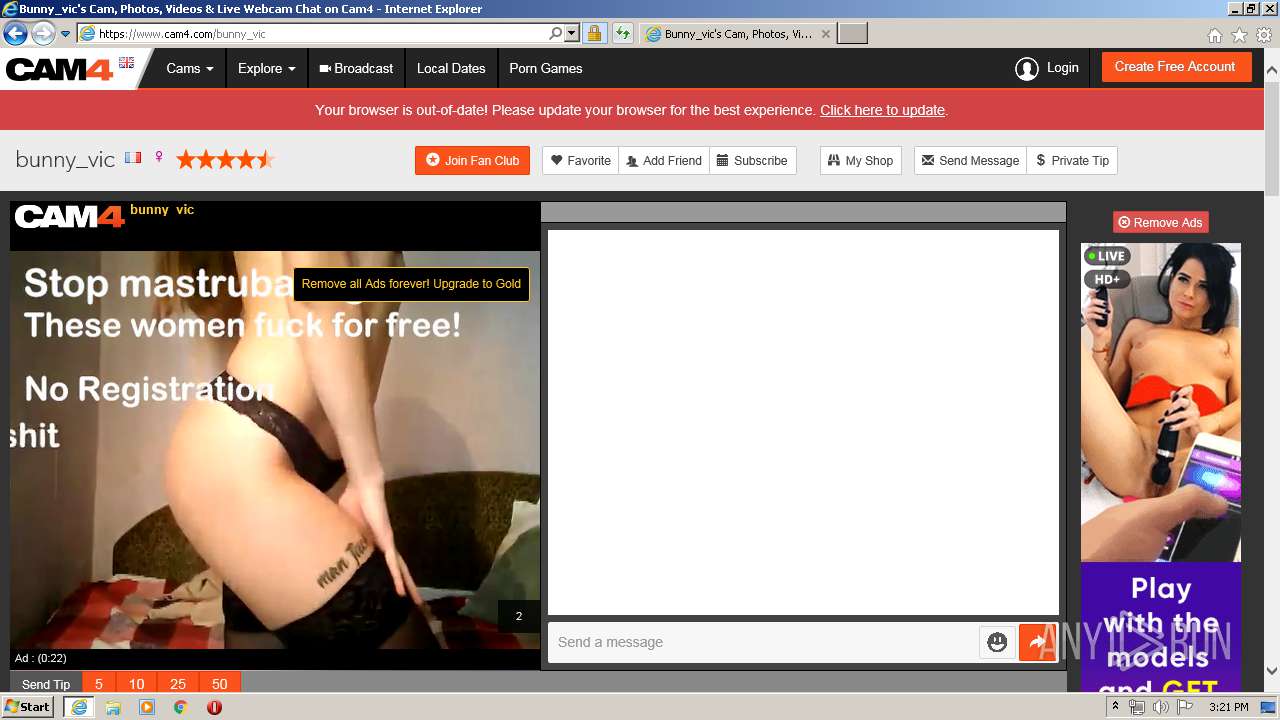Click the search magnifier in address bar
The image size is (1280, 720).
[x=556, y=33]
